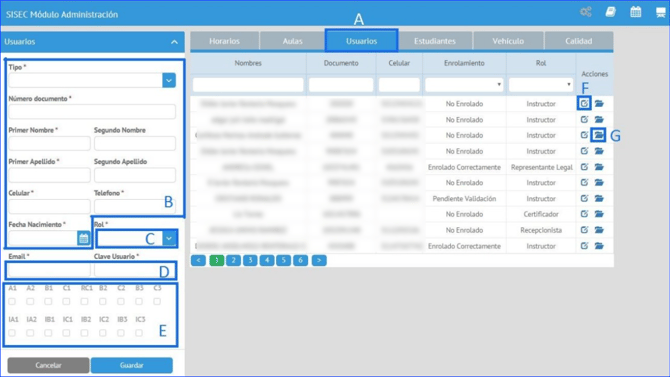Open the settings gears icon in the header

pos(586,12)
